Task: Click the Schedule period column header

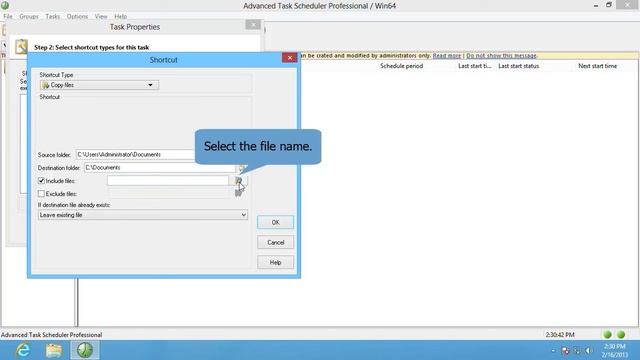Action: (402, 66)
